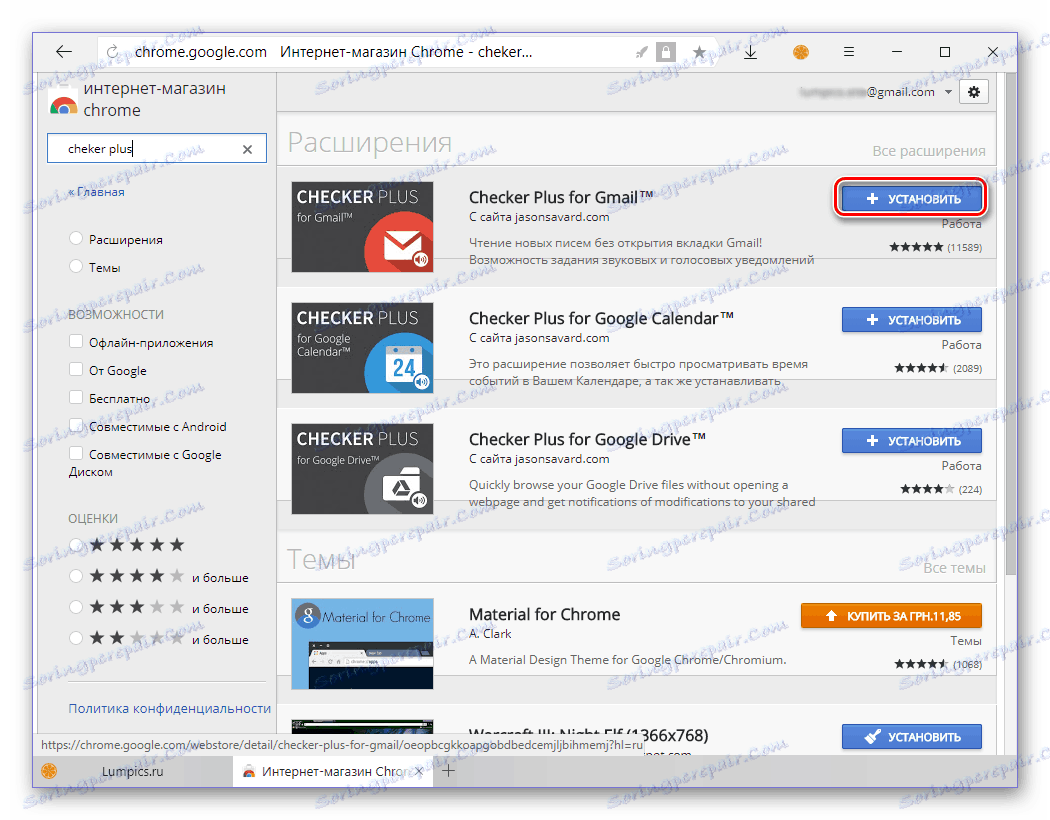Open Checker Plus for Gmail thumbnail

pos(362,227)
